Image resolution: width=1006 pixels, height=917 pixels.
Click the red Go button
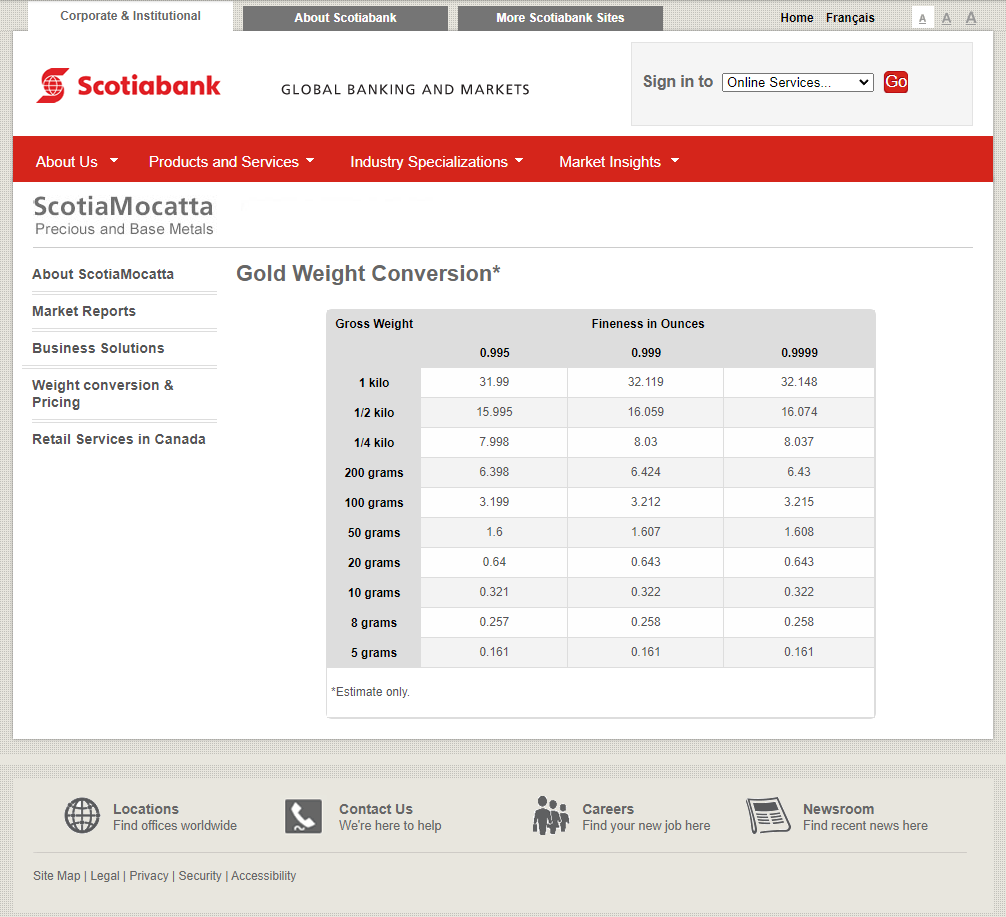896,82
